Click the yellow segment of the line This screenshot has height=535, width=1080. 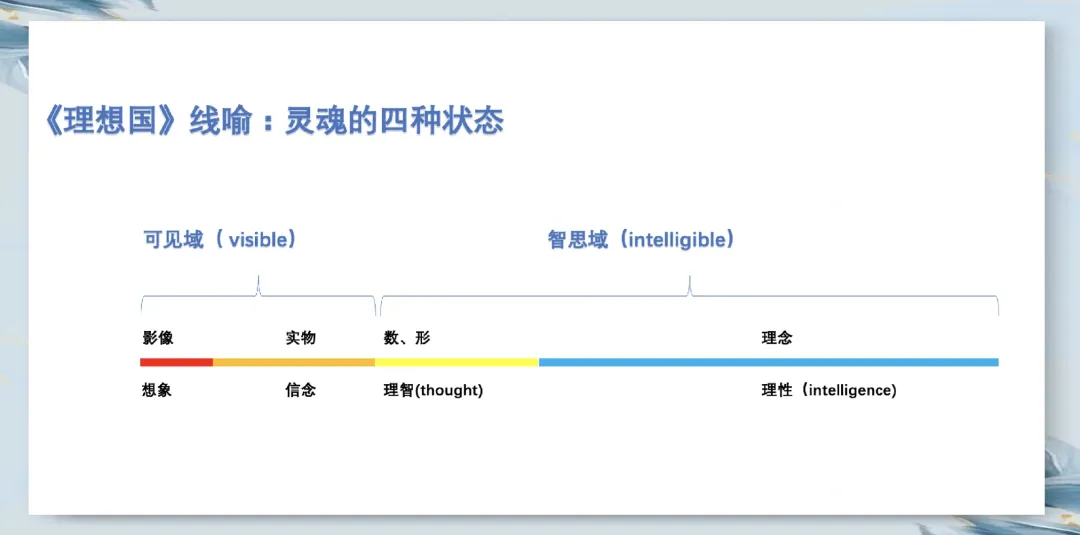pyautogui.click(x=457, y=362)
